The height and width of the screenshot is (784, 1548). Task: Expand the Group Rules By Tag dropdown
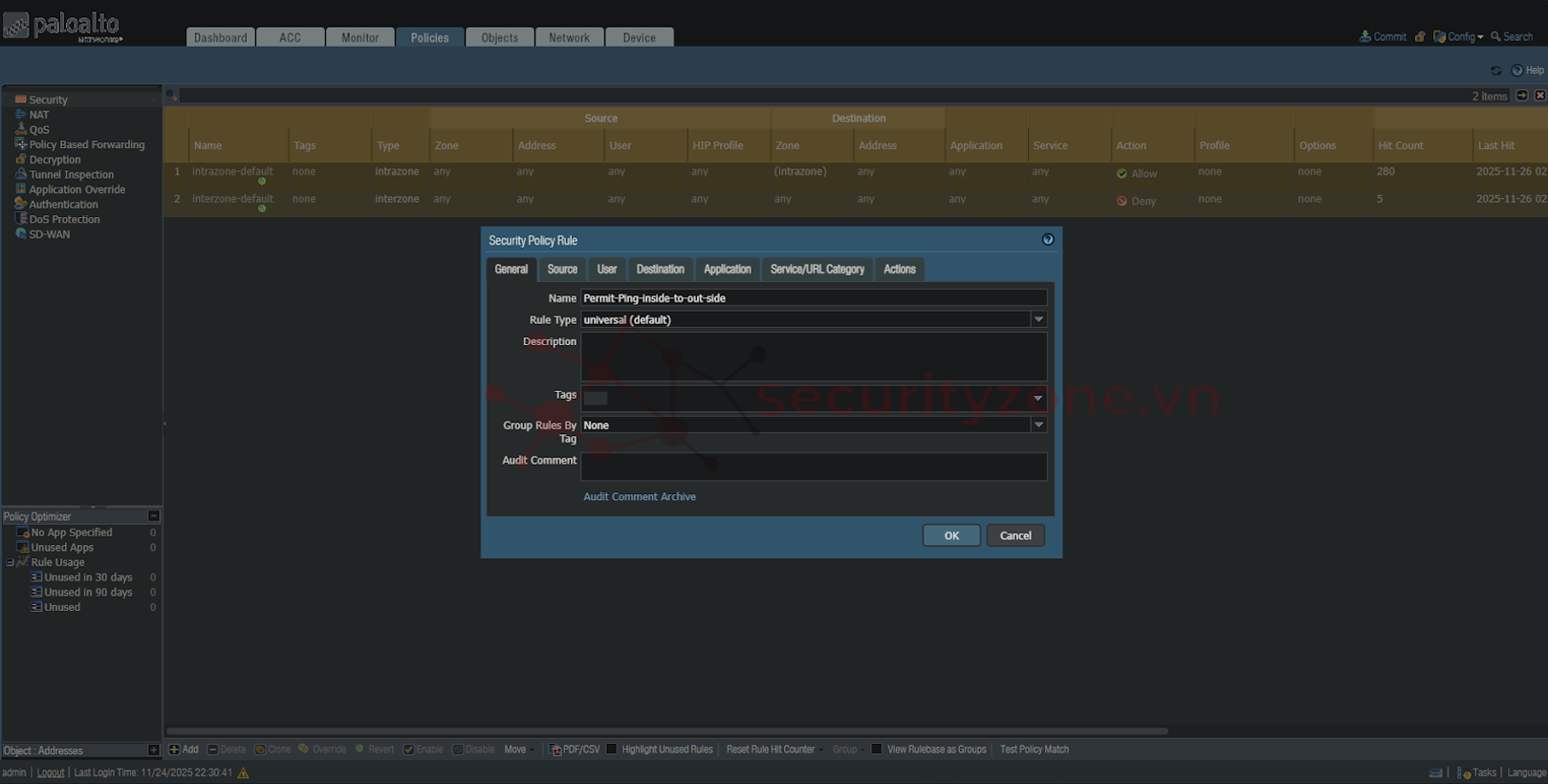click(x=1038, y=425)
